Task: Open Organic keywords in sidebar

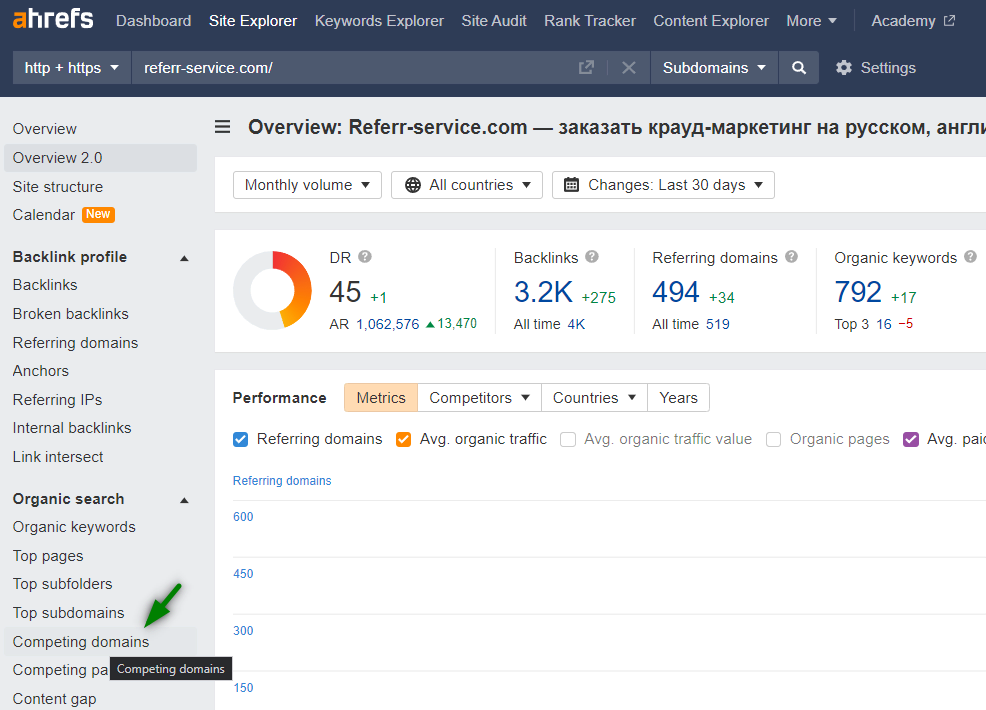Action: 74,527
